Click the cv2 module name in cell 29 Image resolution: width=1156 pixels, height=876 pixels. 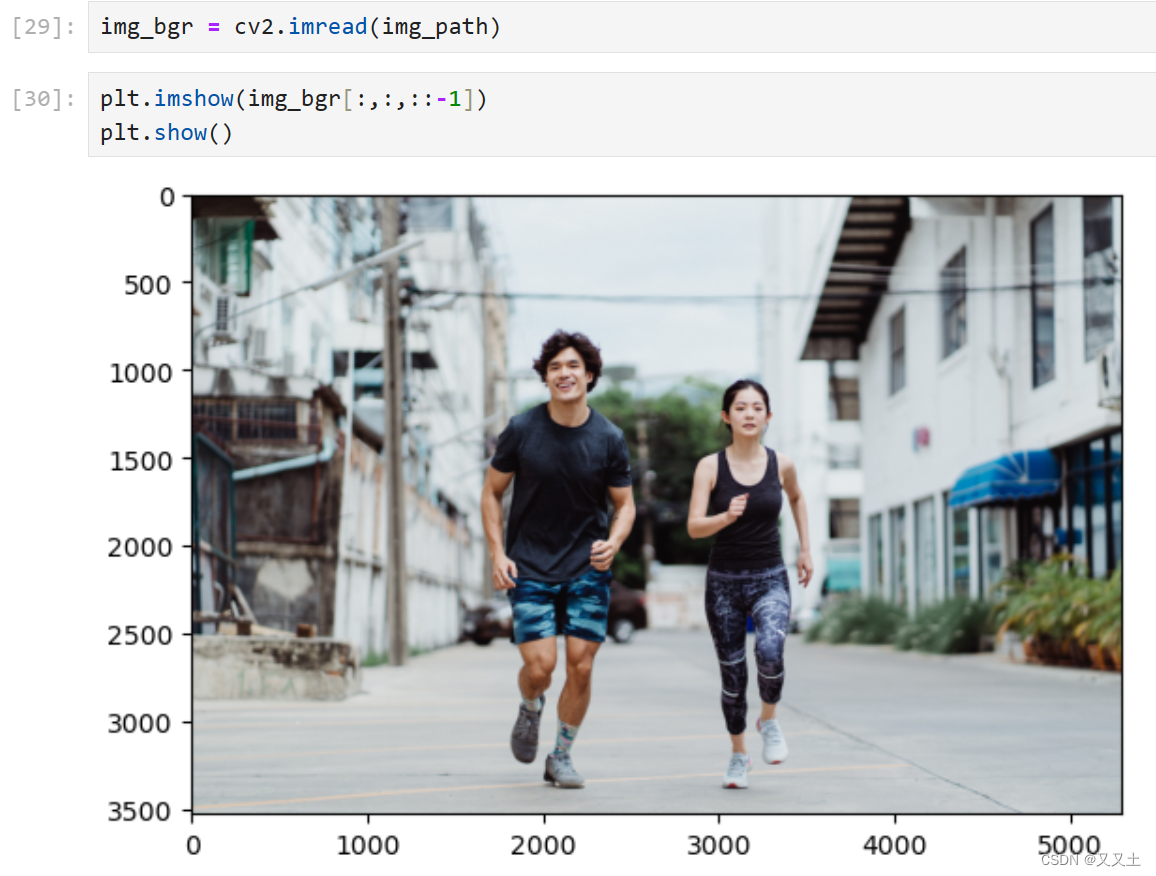click(258, 26)
